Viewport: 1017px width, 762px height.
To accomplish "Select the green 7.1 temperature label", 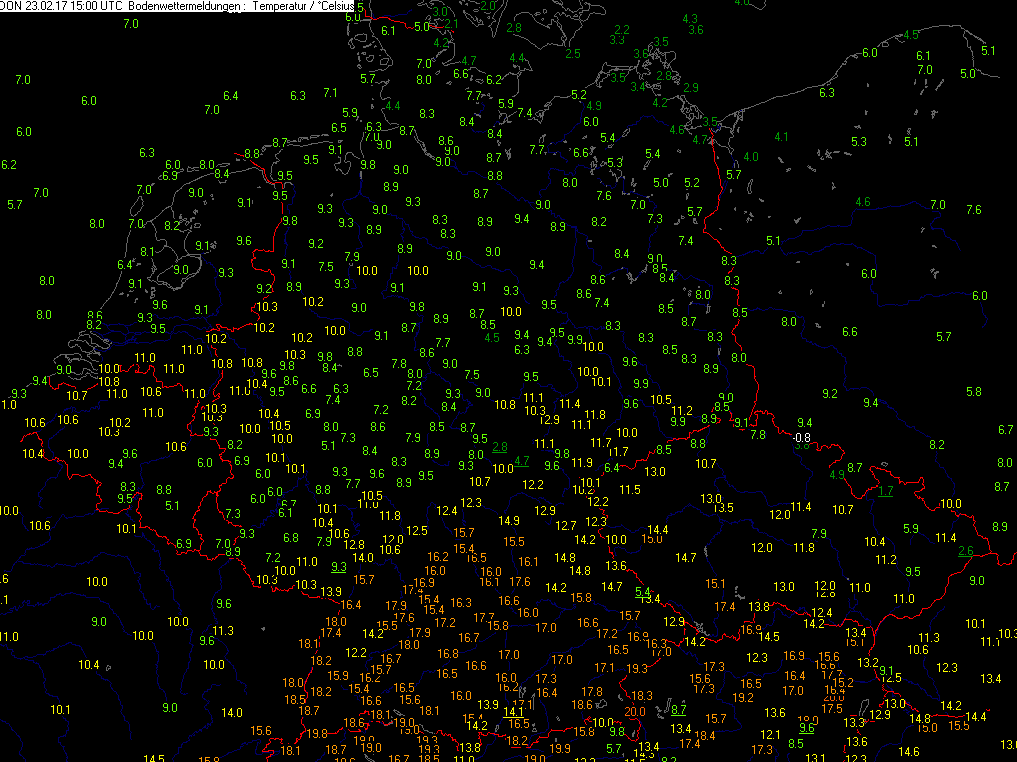I will coord(330,92).
